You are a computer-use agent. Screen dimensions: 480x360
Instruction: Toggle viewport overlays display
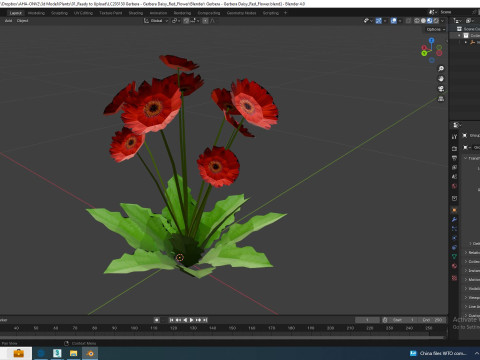(x=394, y=21)
